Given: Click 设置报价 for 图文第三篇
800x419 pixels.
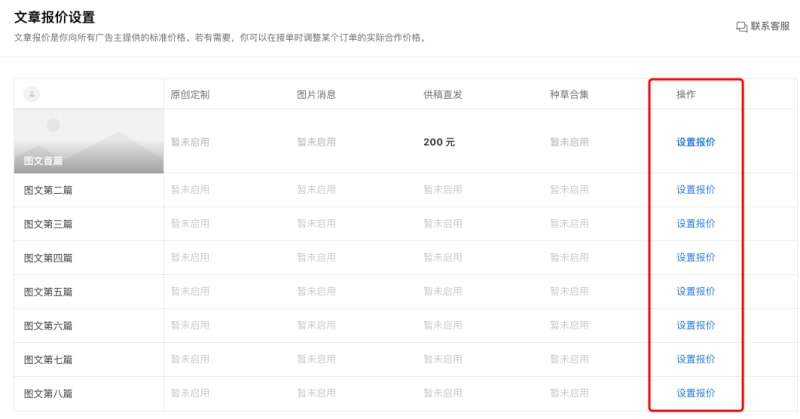Looking at the screenshot, I should pos(695,223).
